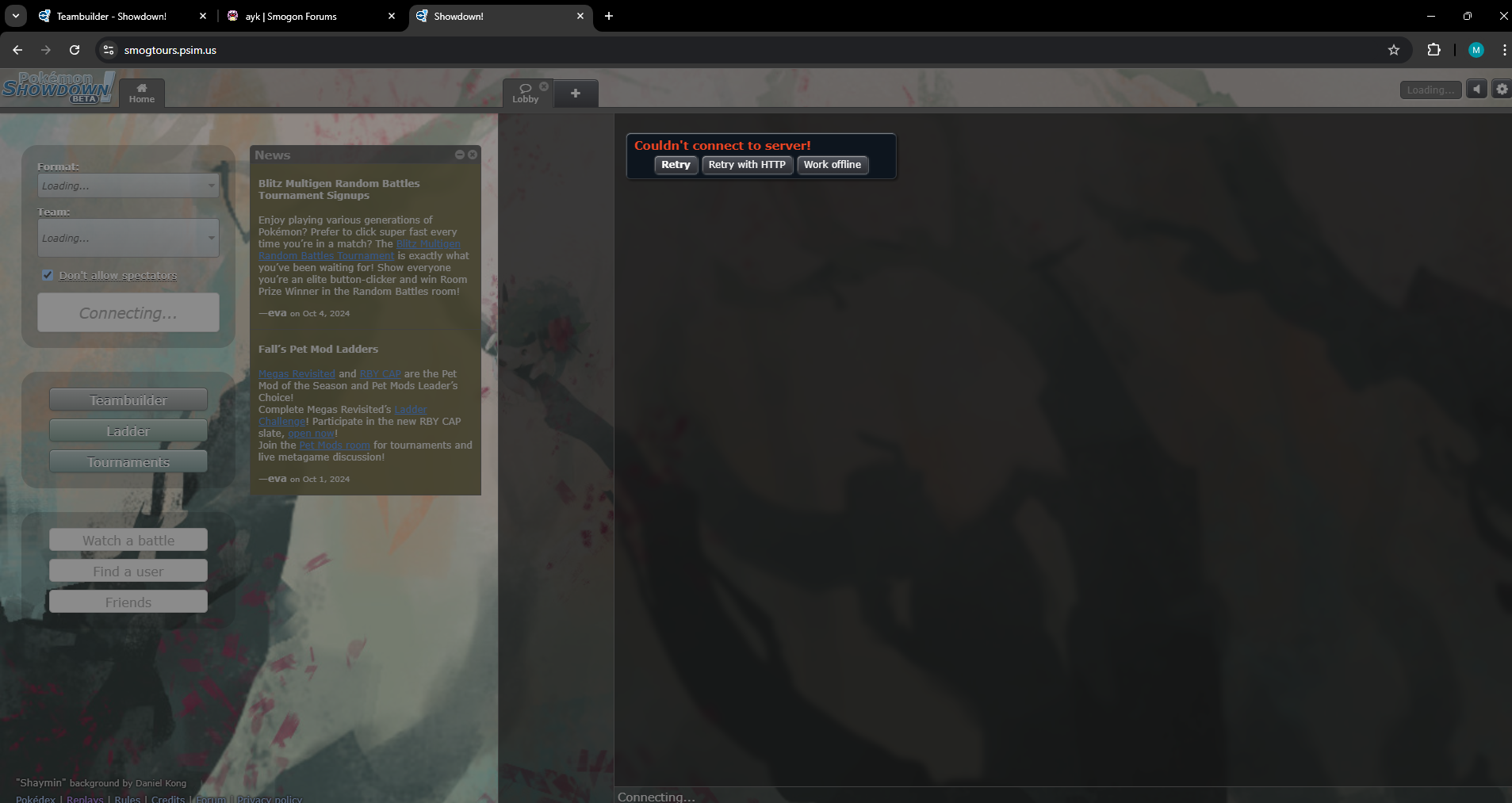Image resolution: width=1512 pixels, height=803 pixels.
Task: Open Blitz Multigen Random Battles Tournament link
Action: [x=358, y=250]
